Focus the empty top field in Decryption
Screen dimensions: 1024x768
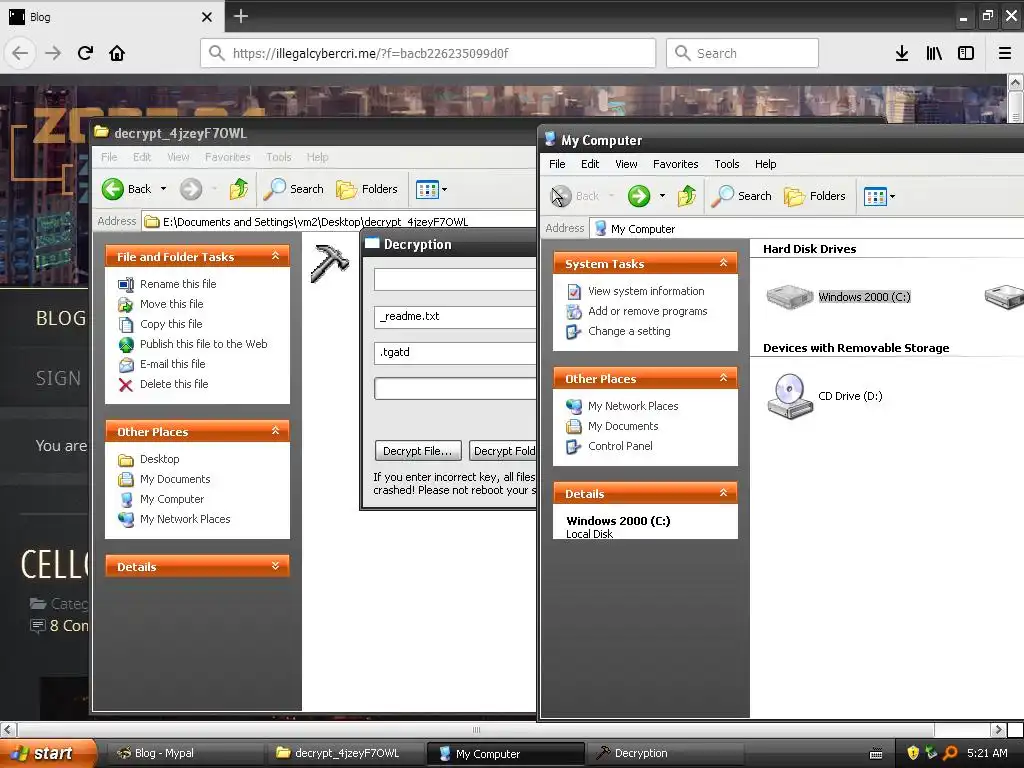(455, 280)
